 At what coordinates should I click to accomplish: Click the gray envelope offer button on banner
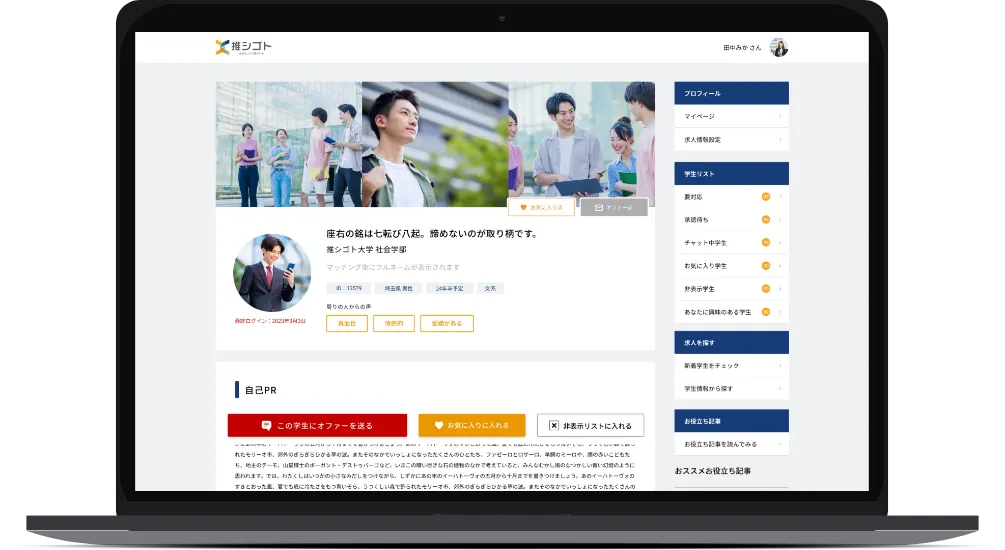coord(614,207)
